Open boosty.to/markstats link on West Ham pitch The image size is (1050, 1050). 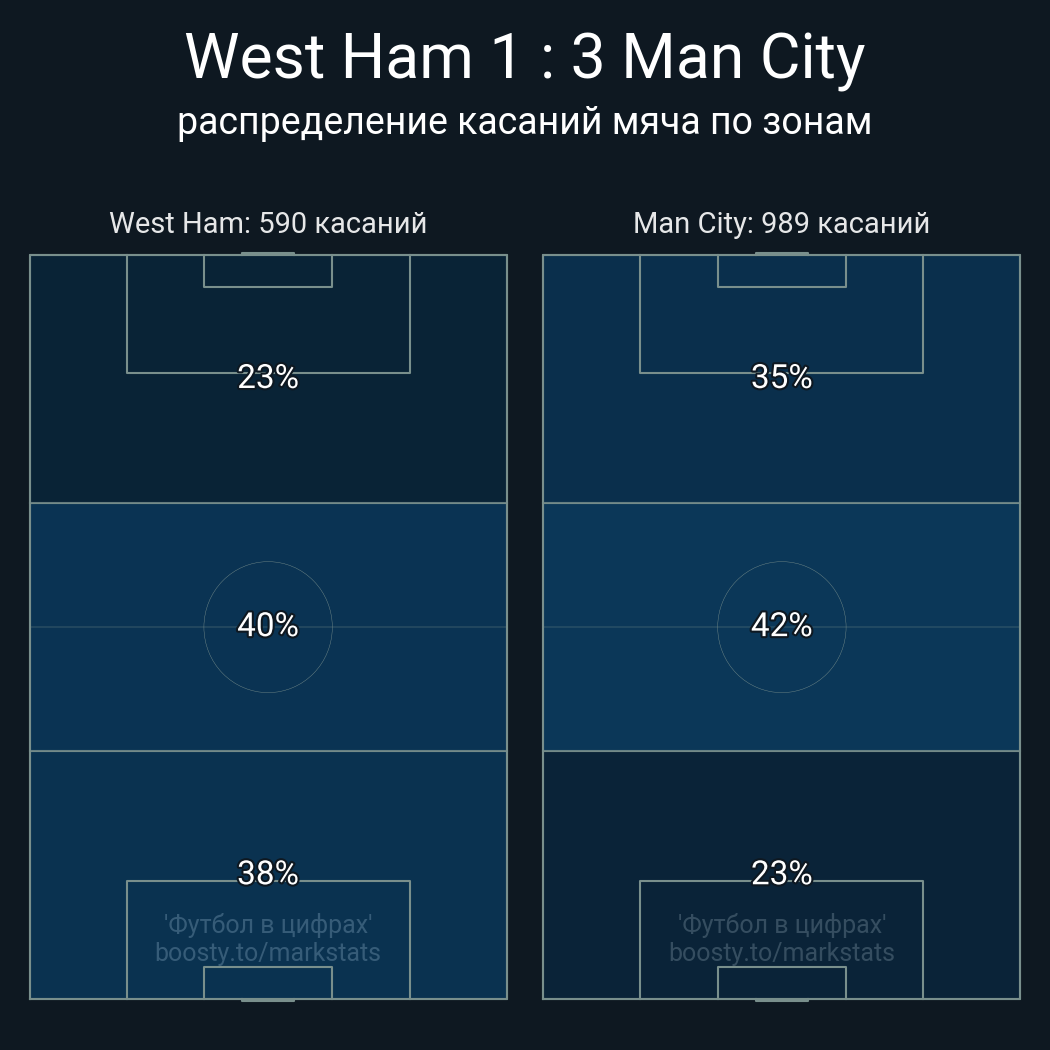[x=268, y=952]
